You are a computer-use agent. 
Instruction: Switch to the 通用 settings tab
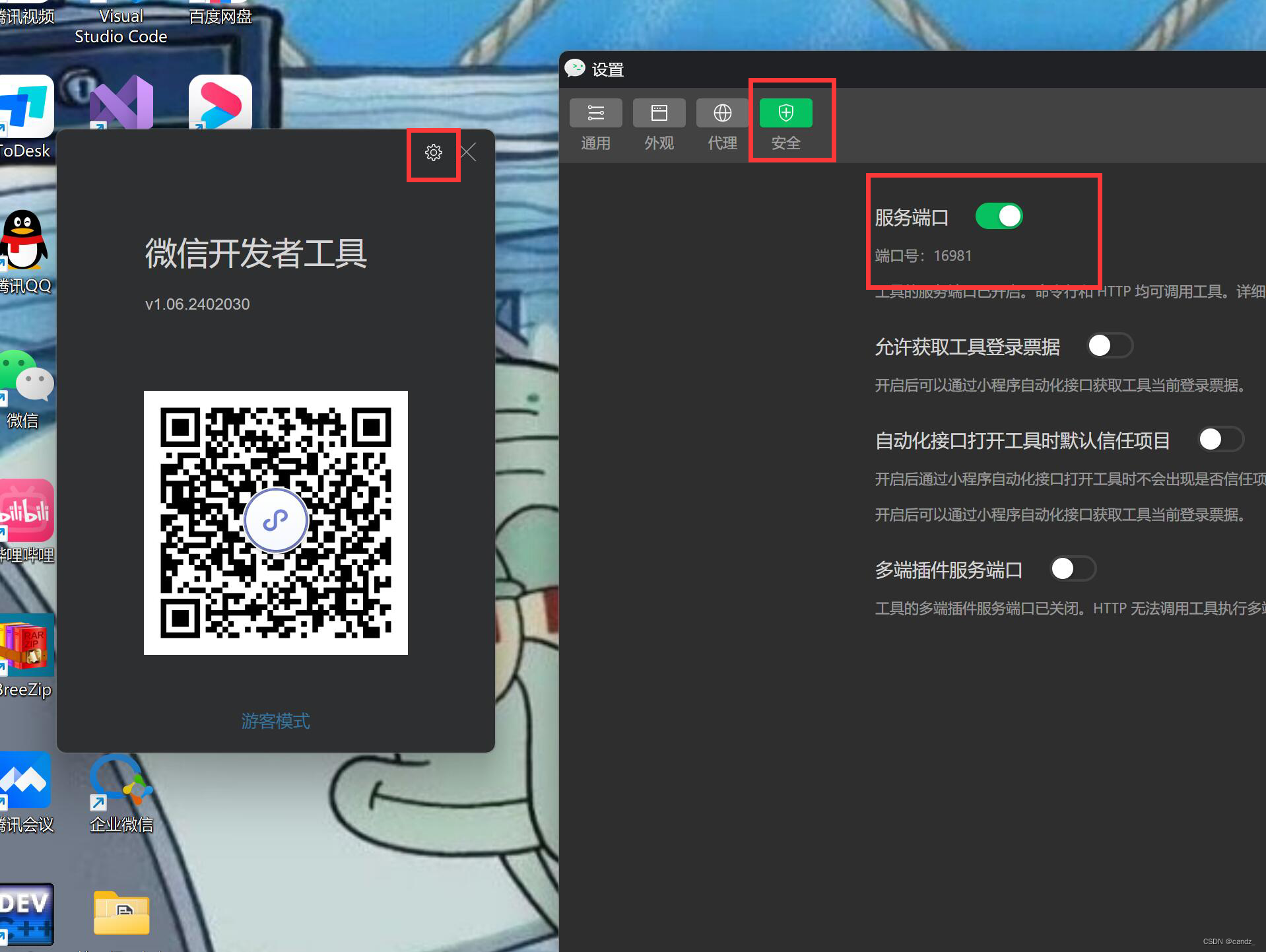coord(595,125)
